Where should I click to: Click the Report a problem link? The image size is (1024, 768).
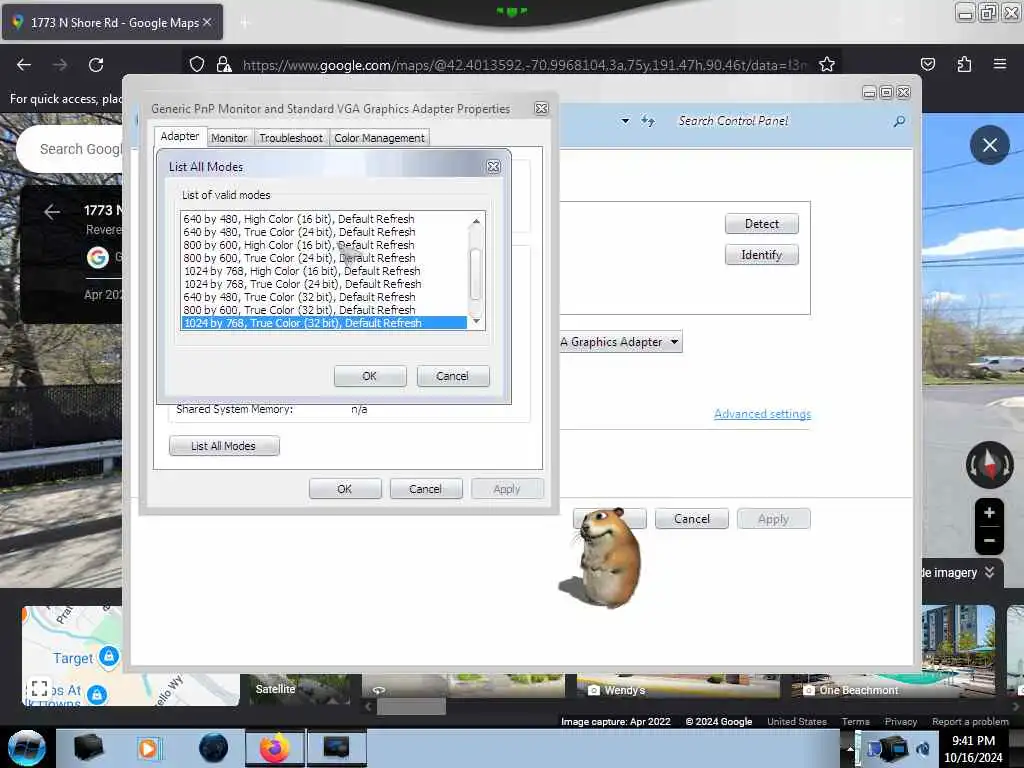[x=970, y=722]
